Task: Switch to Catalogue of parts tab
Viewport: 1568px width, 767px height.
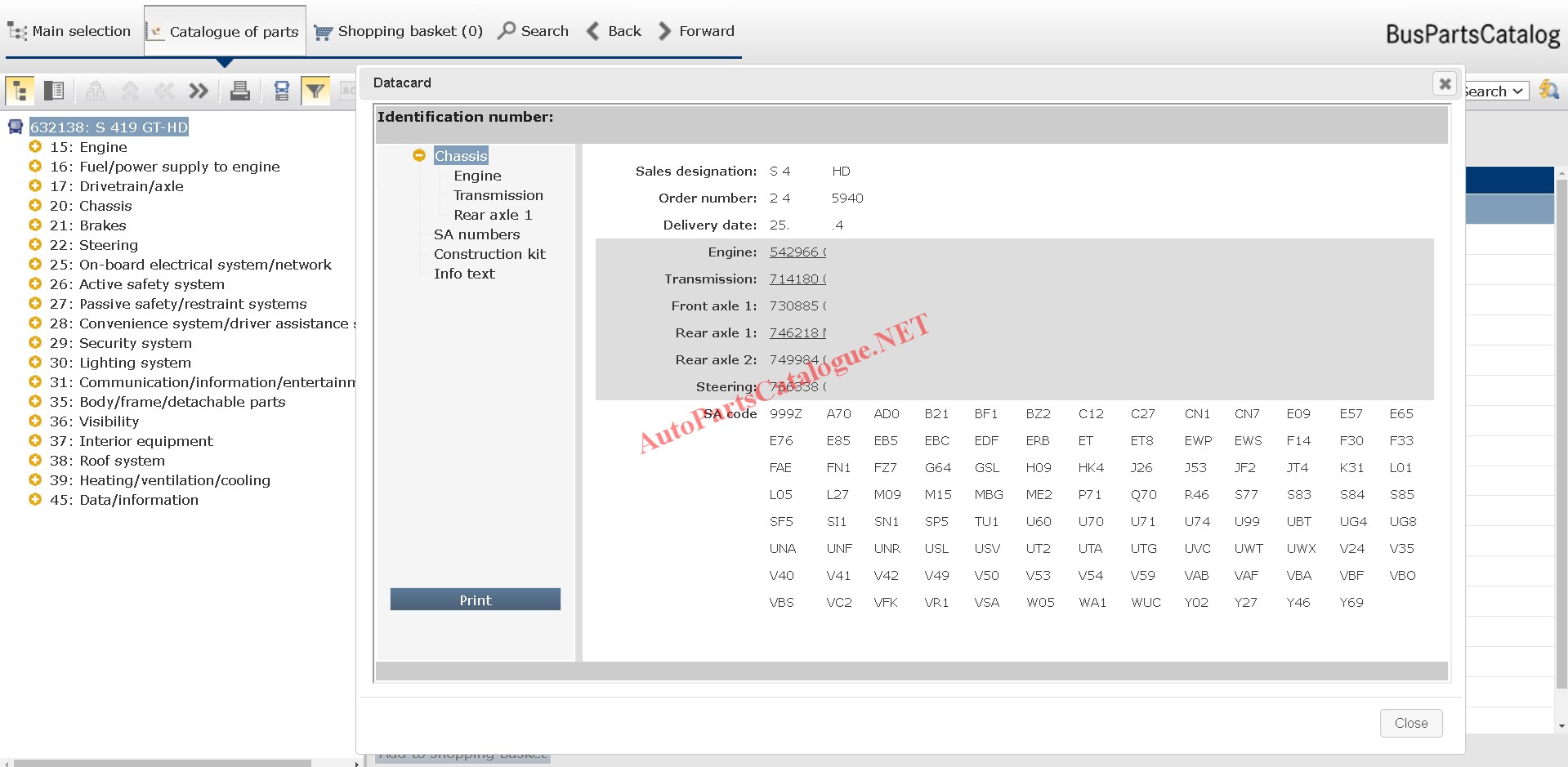Action: (225, 32)
